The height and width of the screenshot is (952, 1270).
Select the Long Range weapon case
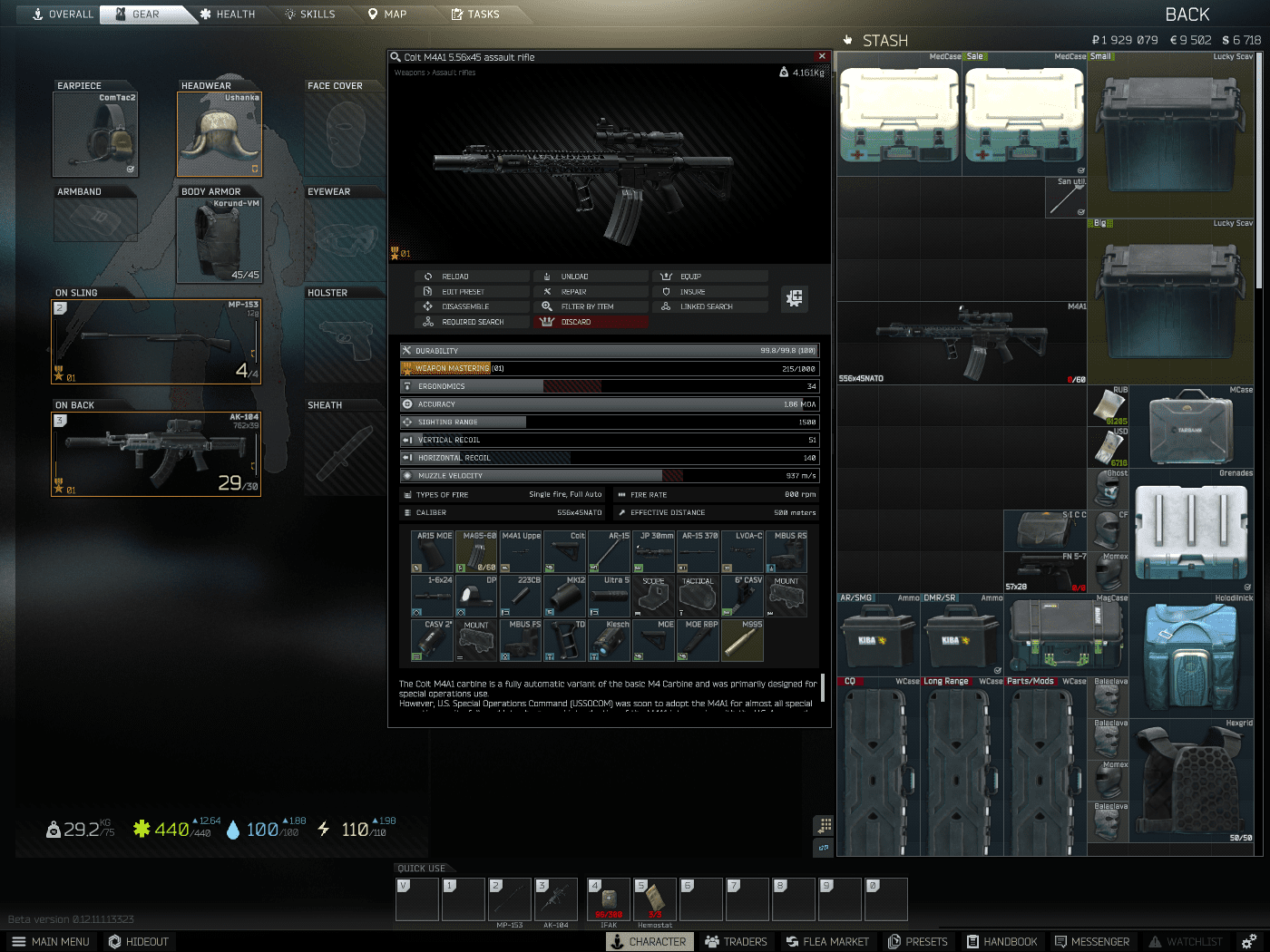point(962,766)
